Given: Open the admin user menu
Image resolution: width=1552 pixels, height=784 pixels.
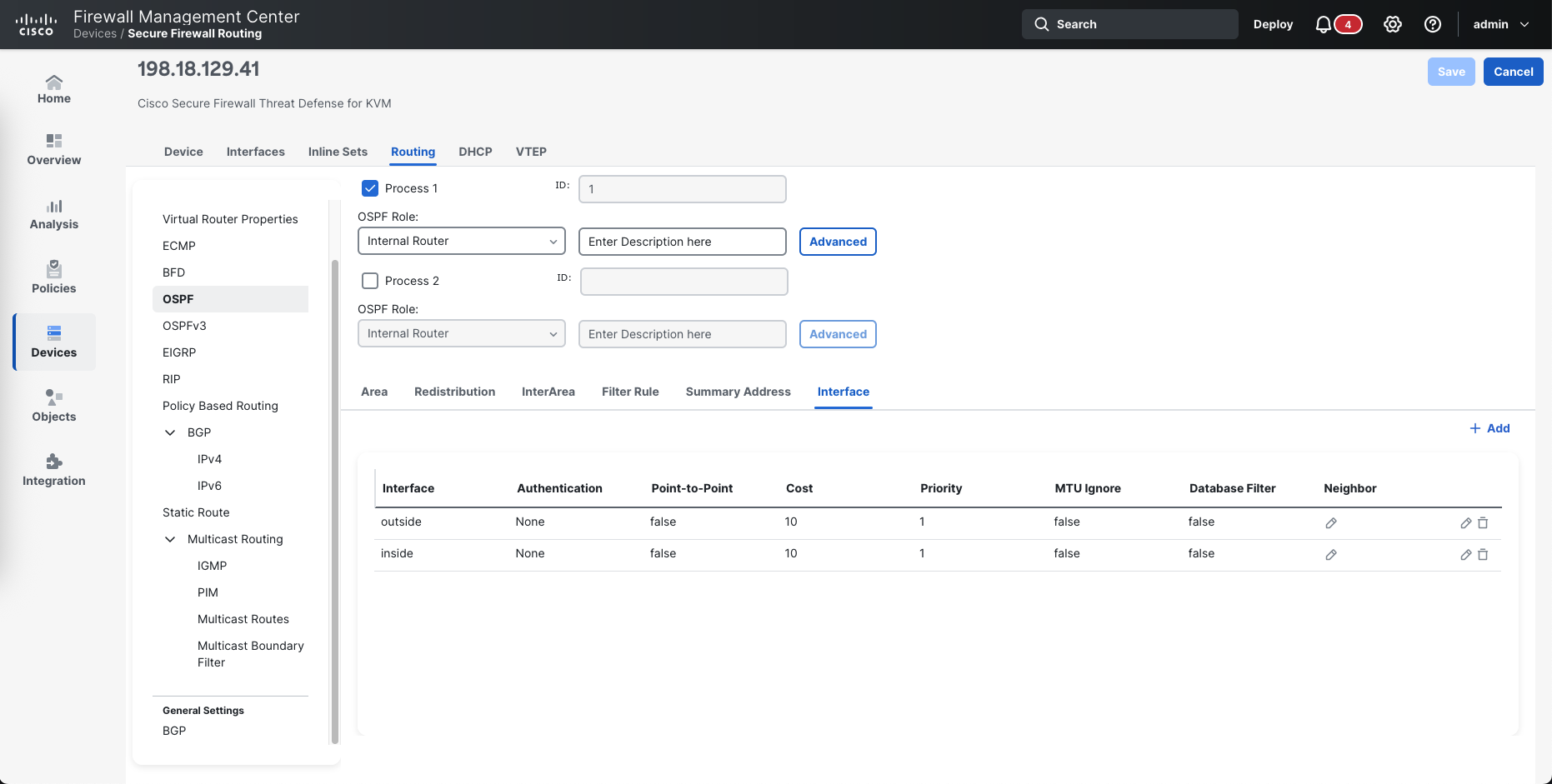Looking at the screenshot, I should point(1500,24).
